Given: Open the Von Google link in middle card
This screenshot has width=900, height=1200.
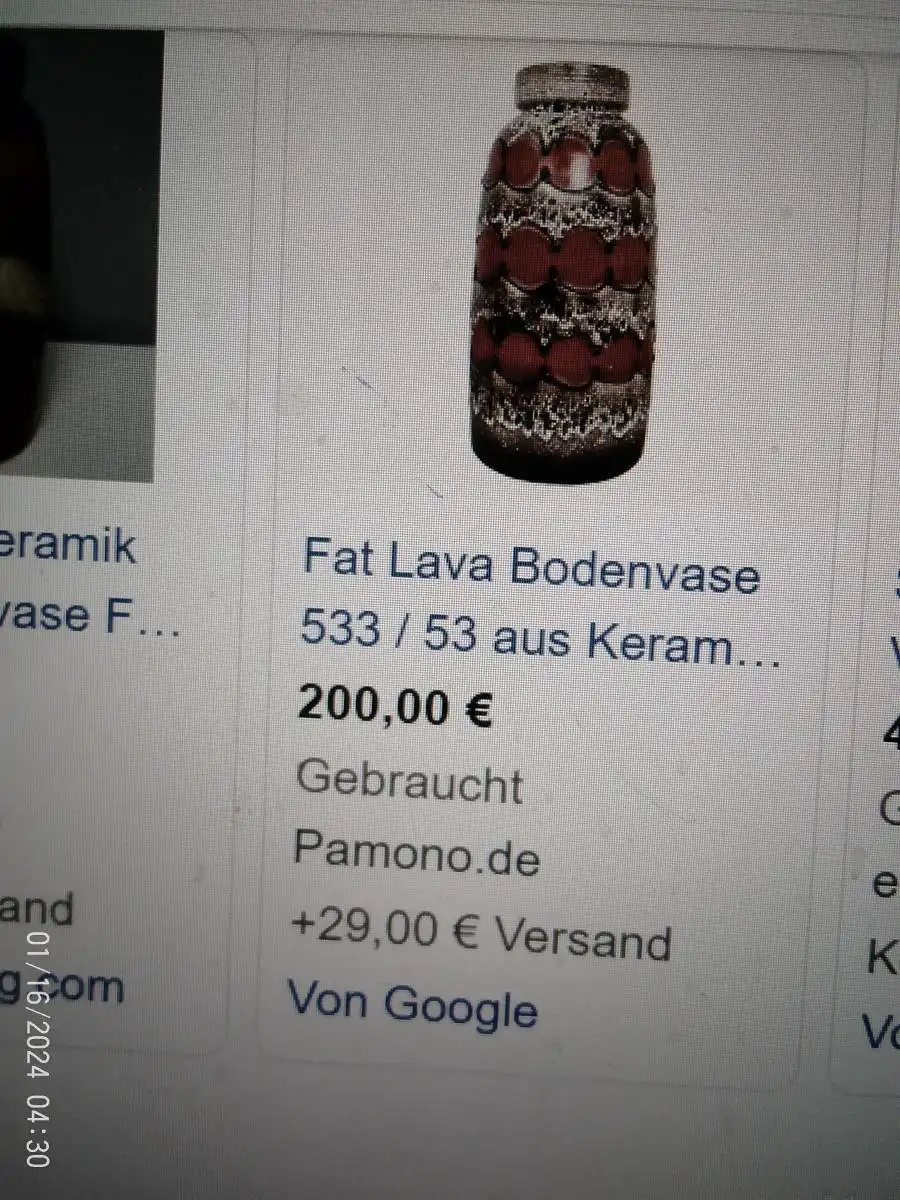Looking at the screenshot, I should click(412, 1003).
